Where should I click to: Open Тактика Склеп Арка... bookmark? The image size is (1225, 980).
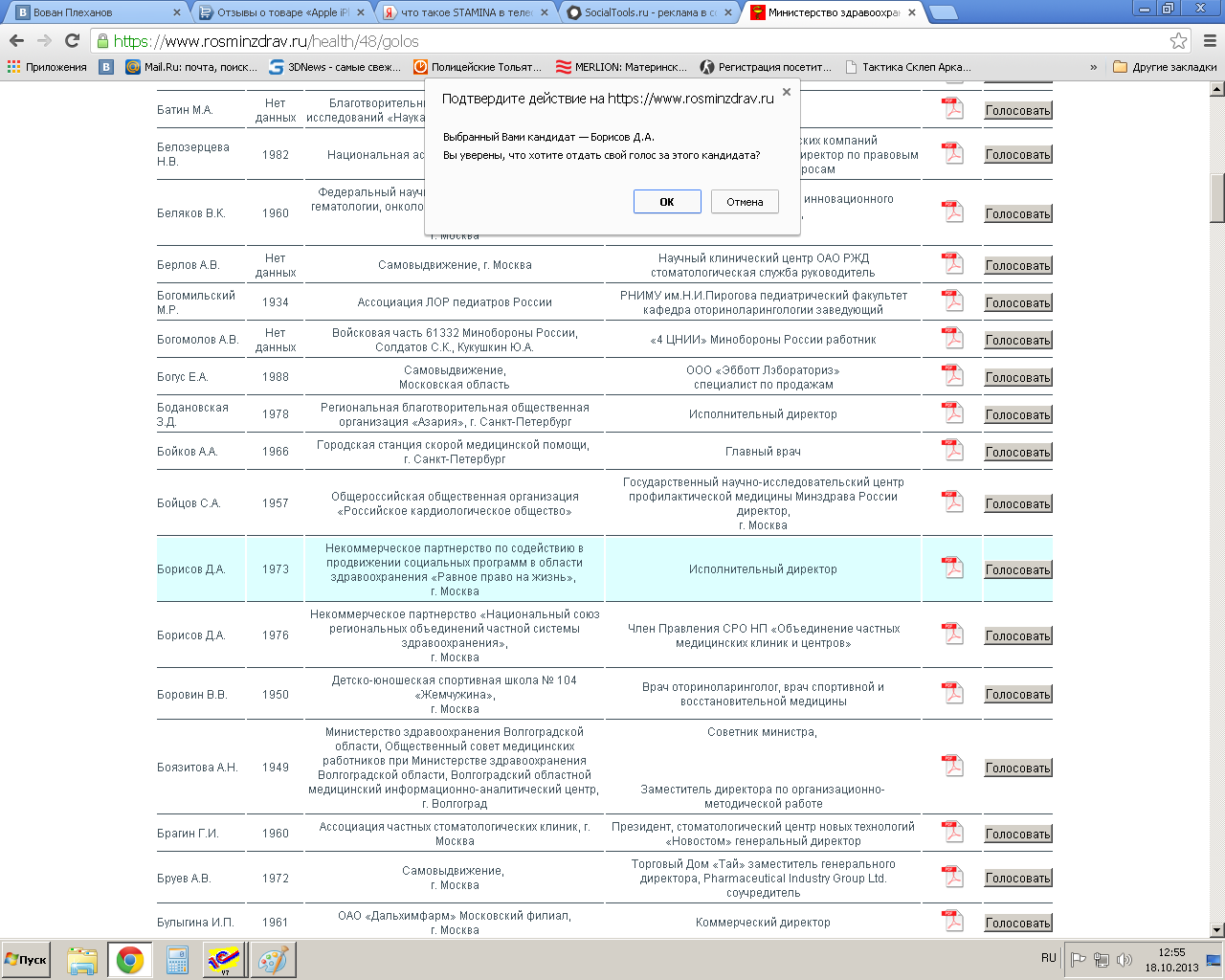click(908, 67)
